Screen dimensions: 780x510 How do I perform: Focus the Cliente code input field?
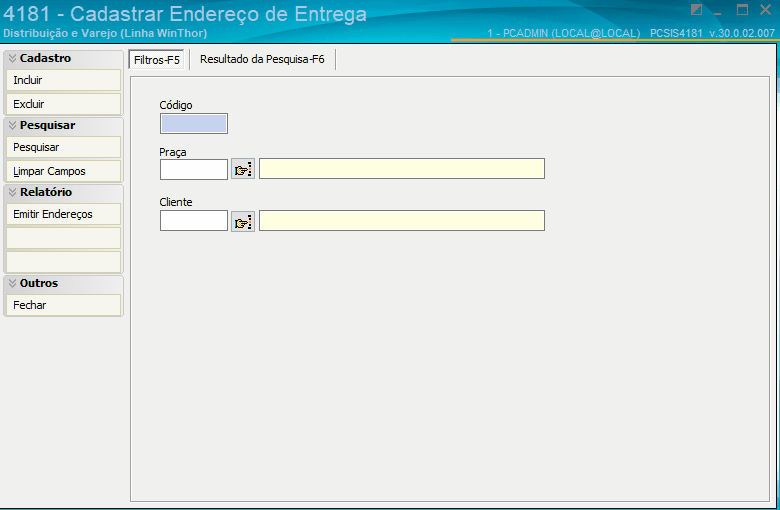click(x=194, y=220)
